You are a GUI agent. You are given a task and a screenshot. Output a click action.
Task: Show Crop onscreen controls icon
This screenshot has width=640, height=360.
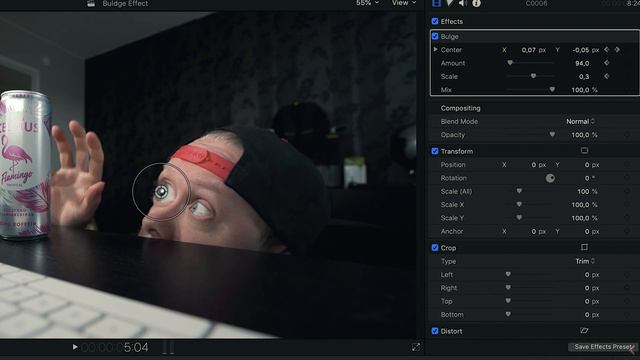(x=584, y=247)
